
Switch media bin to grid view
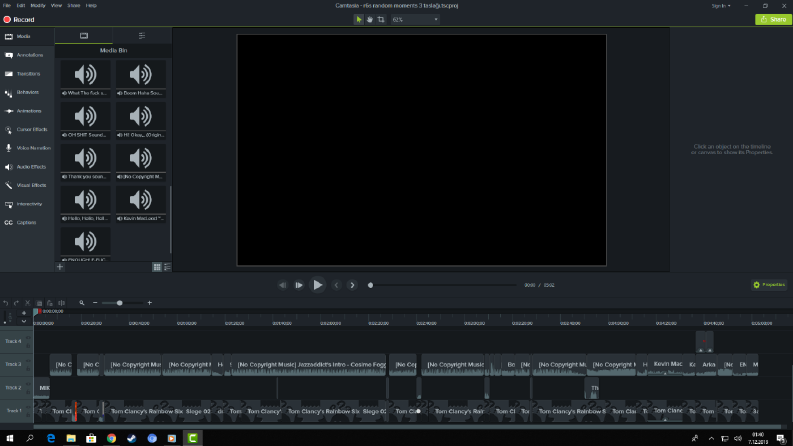coord(157,267)
